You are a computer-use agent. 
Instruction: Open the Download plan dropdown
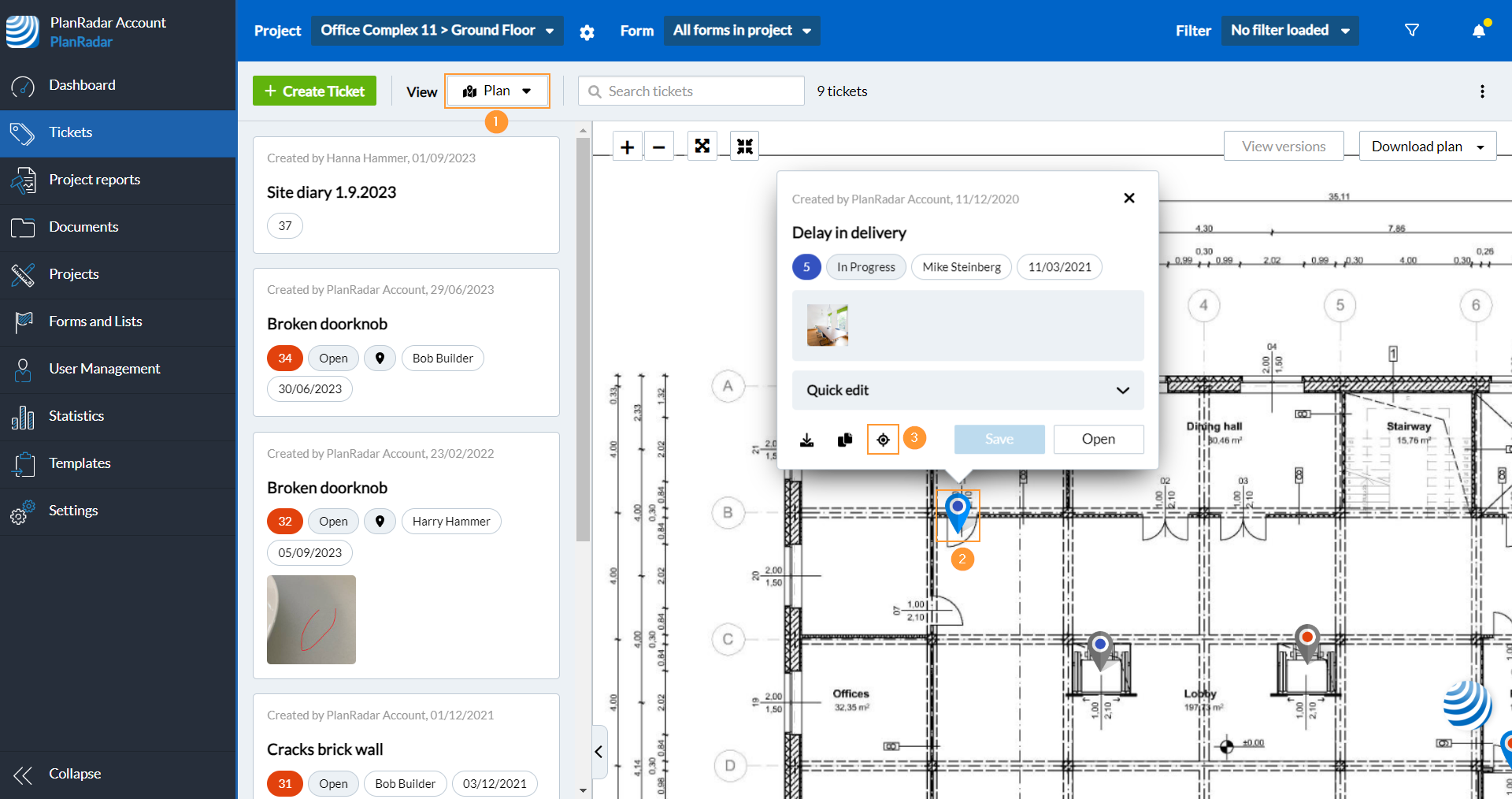click(1427, 146)
